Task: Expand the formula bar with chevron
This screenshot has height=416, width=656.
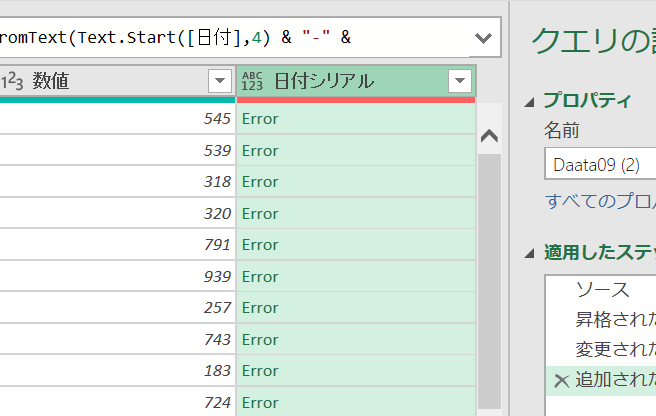Action: coord(484,39)
